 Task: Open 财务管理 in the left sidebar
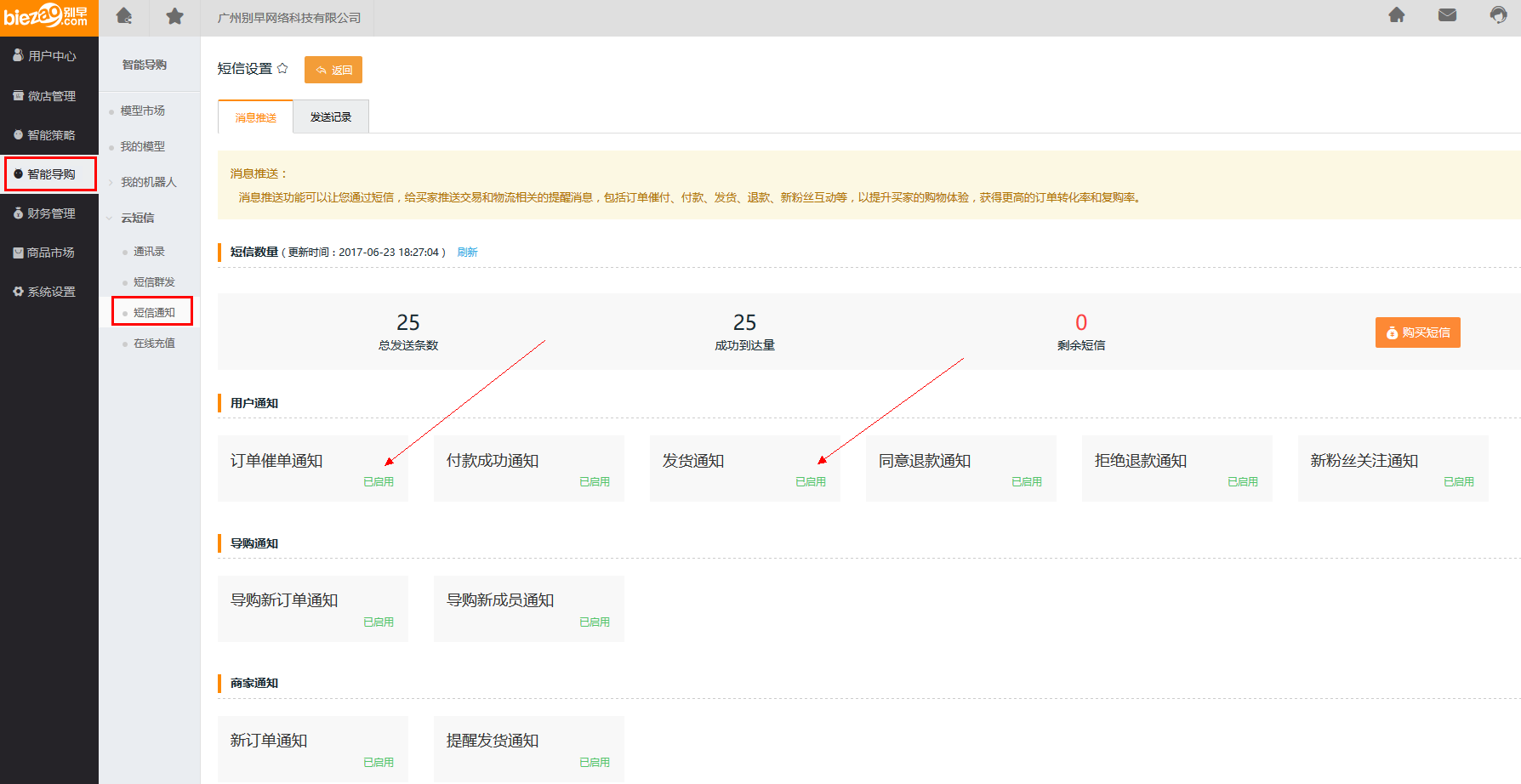pos(49,213)
